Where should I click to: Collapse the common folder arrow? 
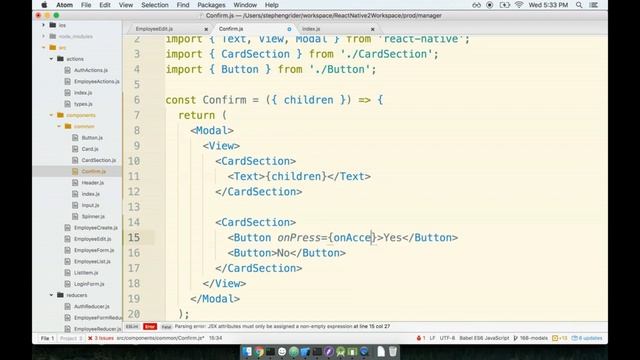pyautogui.click(x=59, y=127)
